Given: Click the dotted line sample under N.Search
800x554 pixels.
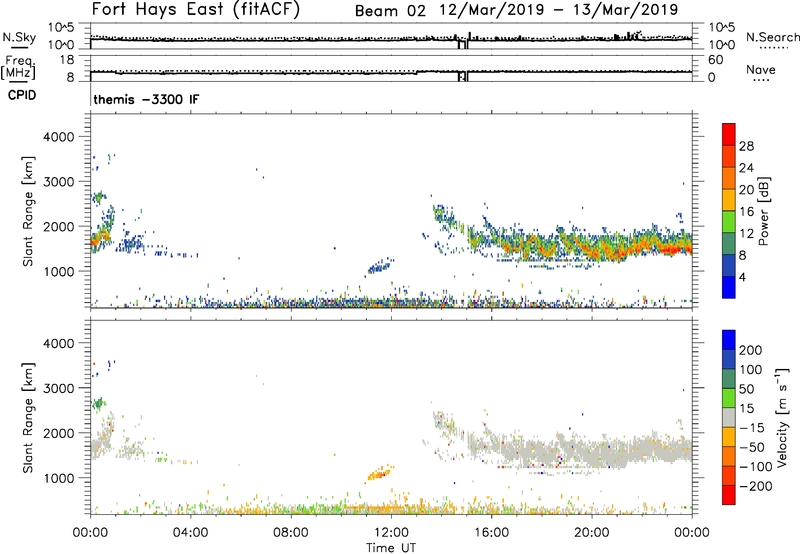Looking at the screenshot, I should click(x=773, y=47).
